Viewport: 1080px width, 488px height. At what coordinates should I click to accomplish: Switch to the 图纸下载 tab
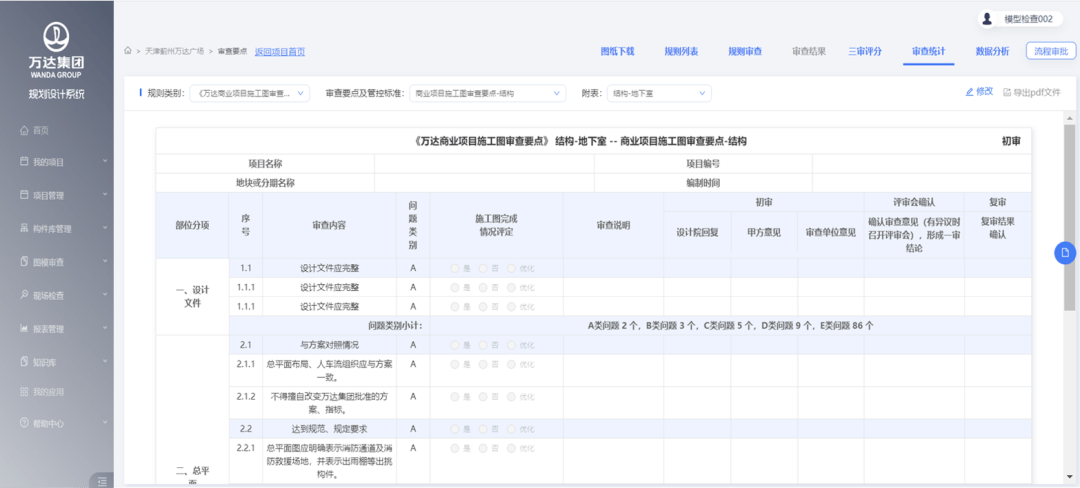pyautogui.click(x=617, y=52)
